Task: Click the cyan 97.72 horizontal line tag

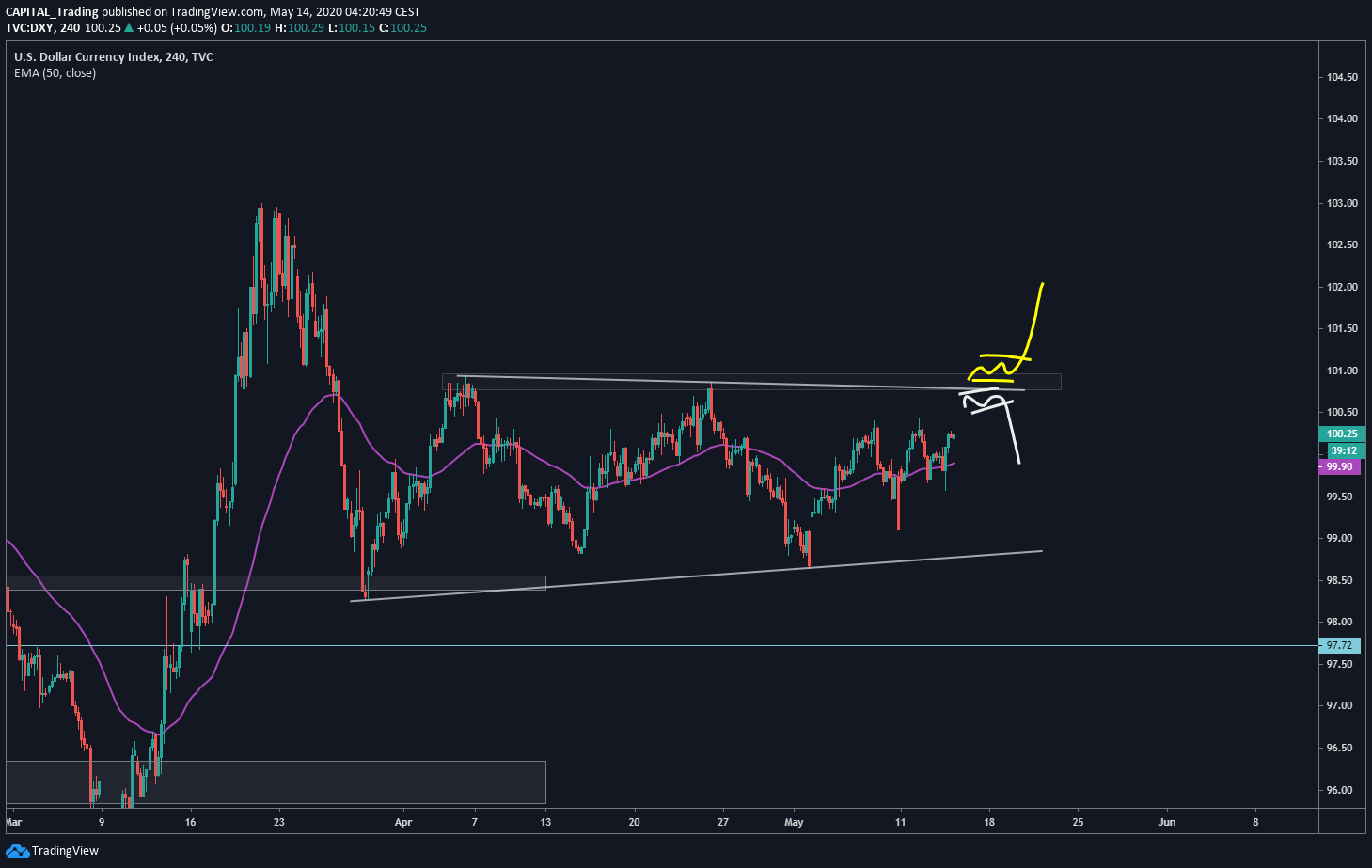Action: click(x=1340, y=645)
